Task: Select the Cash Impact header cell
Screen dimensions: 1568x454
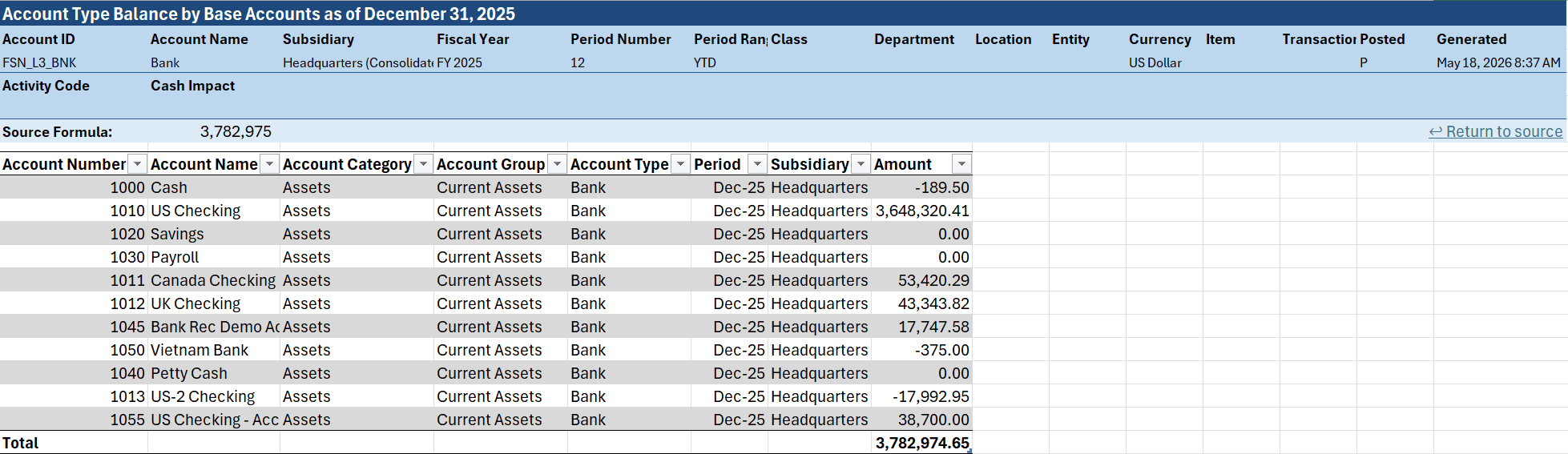Action: click(214, 86)
